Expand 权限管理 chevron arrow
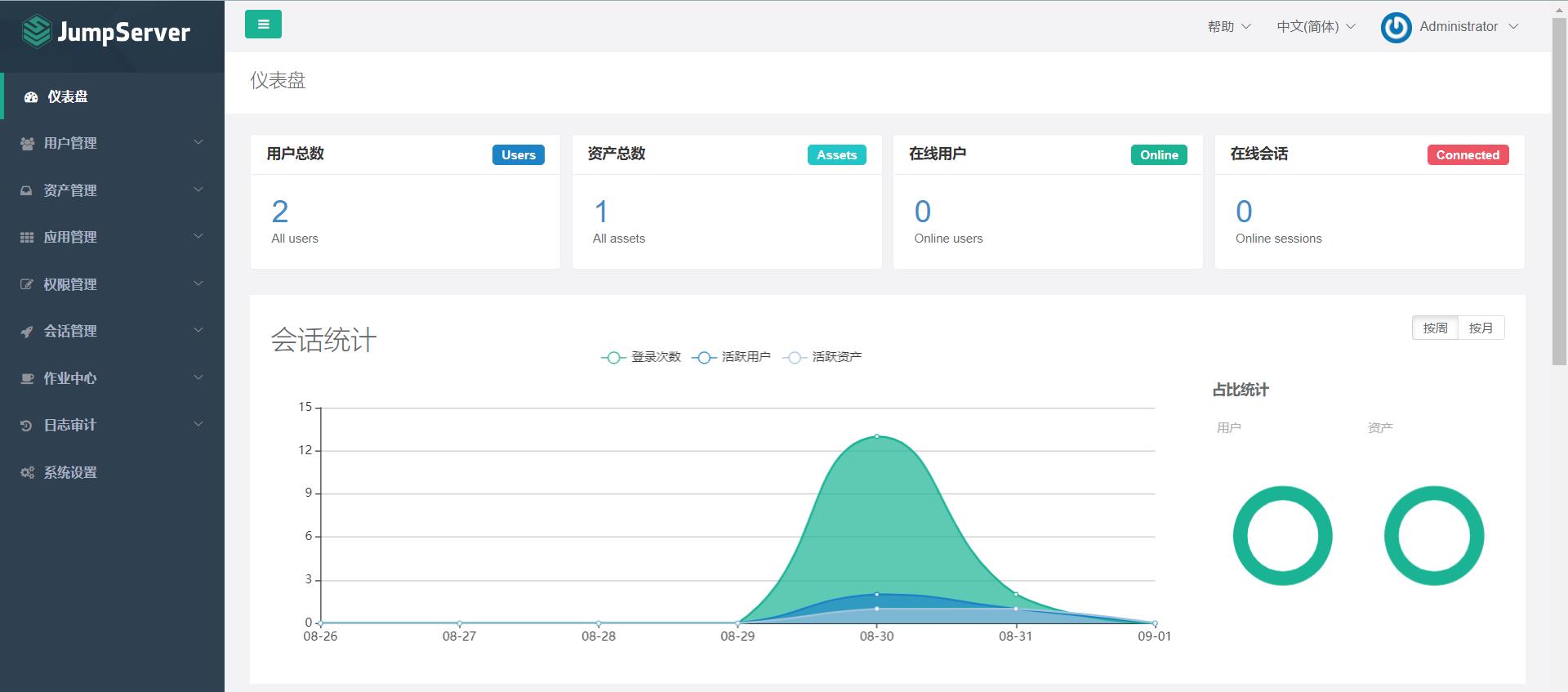This screenshot has height=692, width=1568. click(x=198, y=283)
